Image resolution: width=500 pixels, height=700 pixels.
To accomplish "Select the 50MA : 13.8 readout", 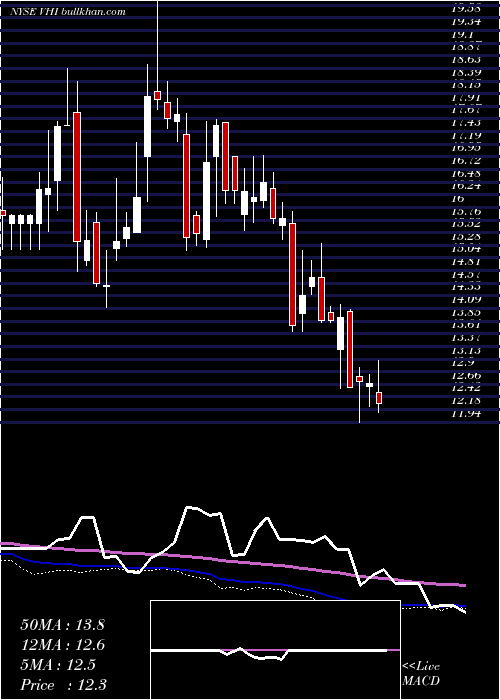I will click(x=62, y=625).
